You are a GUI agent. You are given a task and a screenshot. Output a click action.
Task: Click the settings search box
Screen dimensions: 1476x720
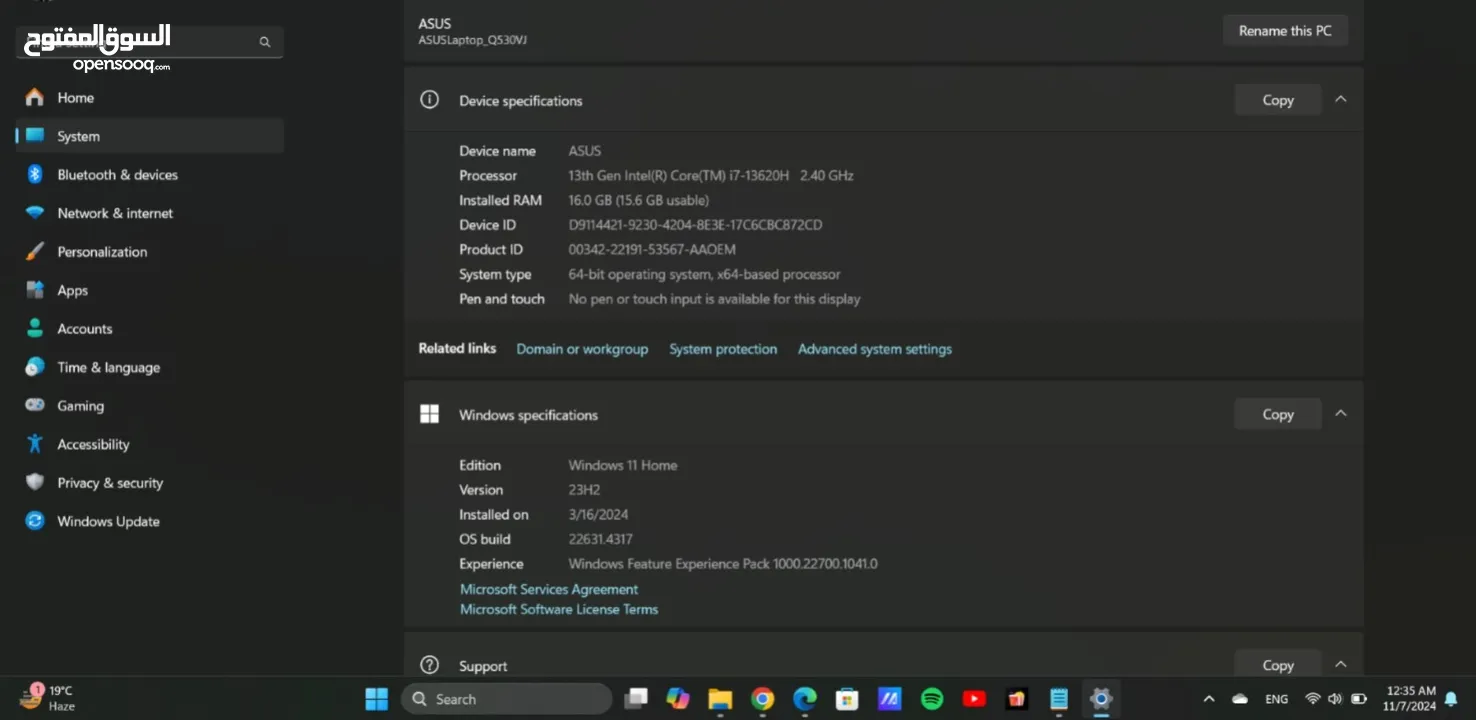click(150, 42)
